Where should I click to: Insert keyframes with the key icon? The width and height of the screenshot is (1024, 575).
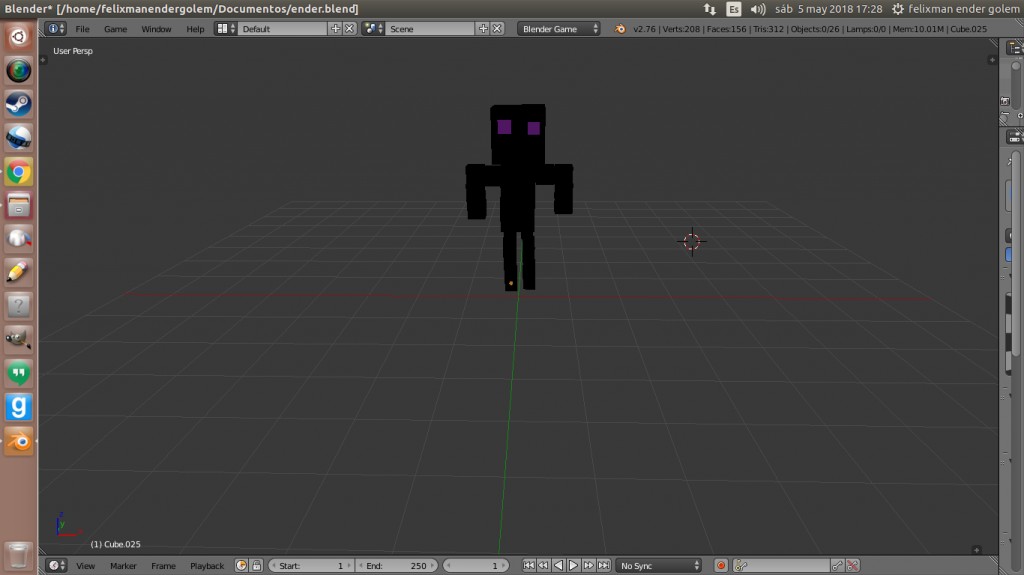point(837,565)
